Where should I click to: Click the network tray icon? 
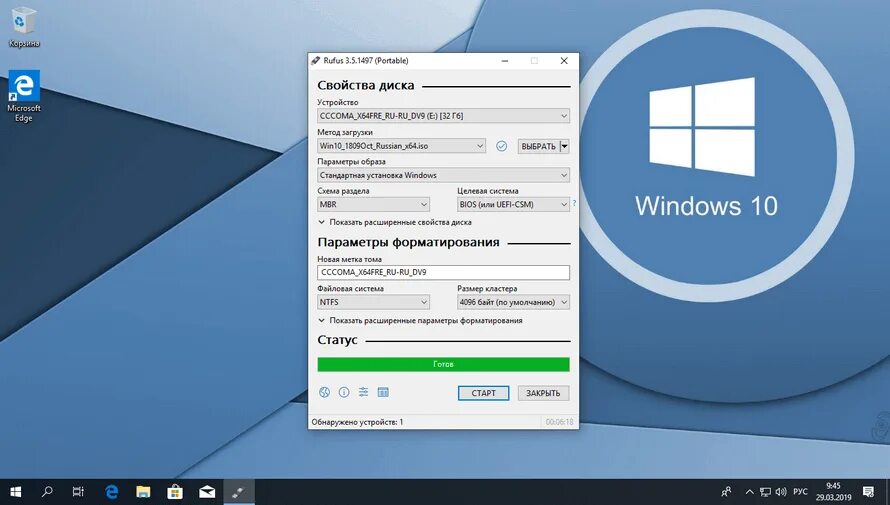pyautogui.click(x=765, y=492)
